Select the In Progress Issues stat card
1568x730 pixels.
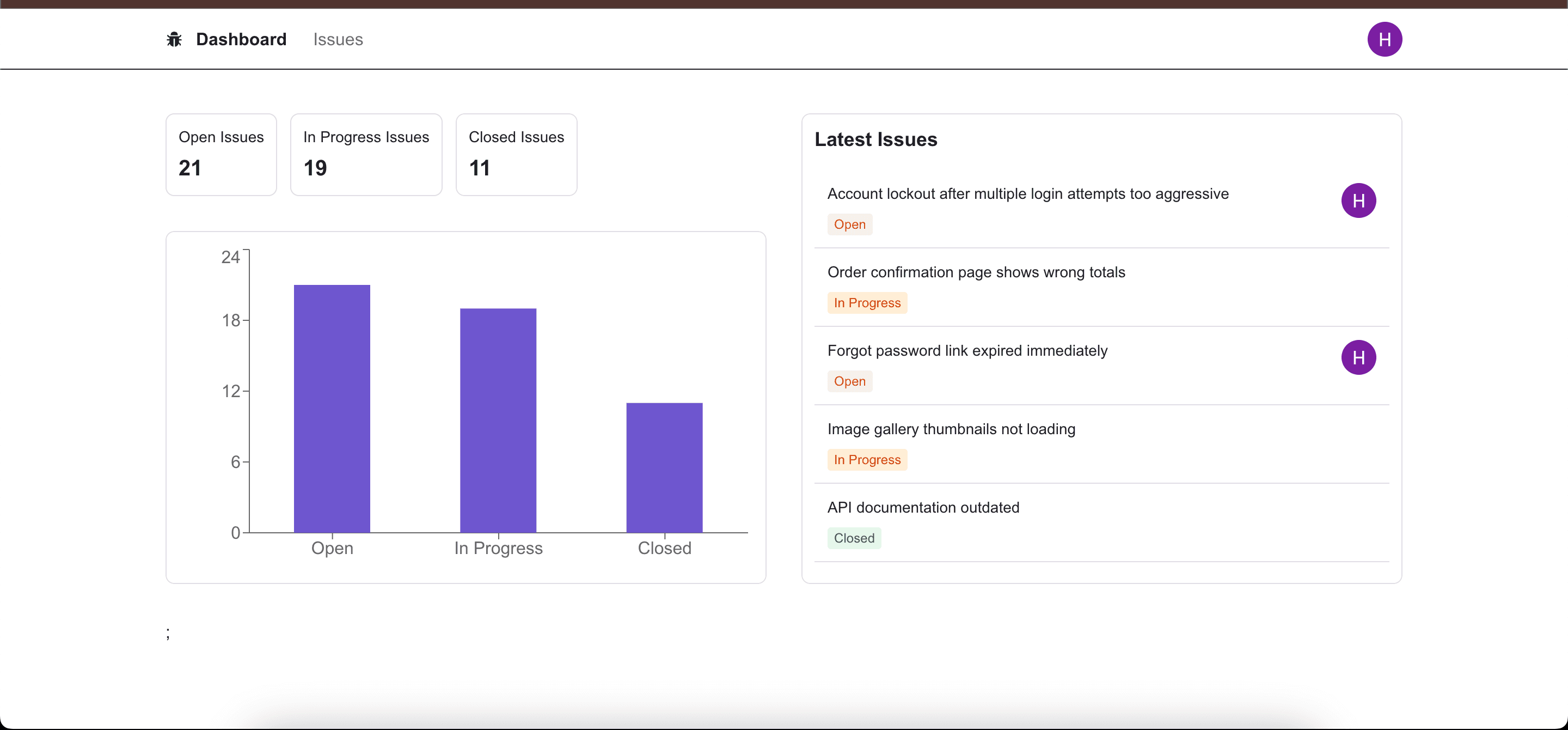(366, 154)
